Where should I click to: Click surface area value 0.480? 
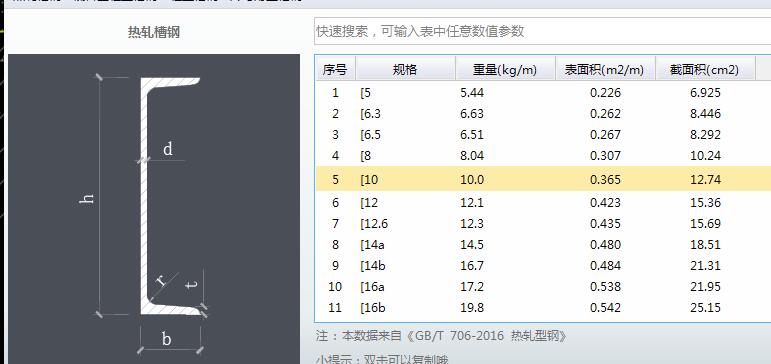(605, 244)
